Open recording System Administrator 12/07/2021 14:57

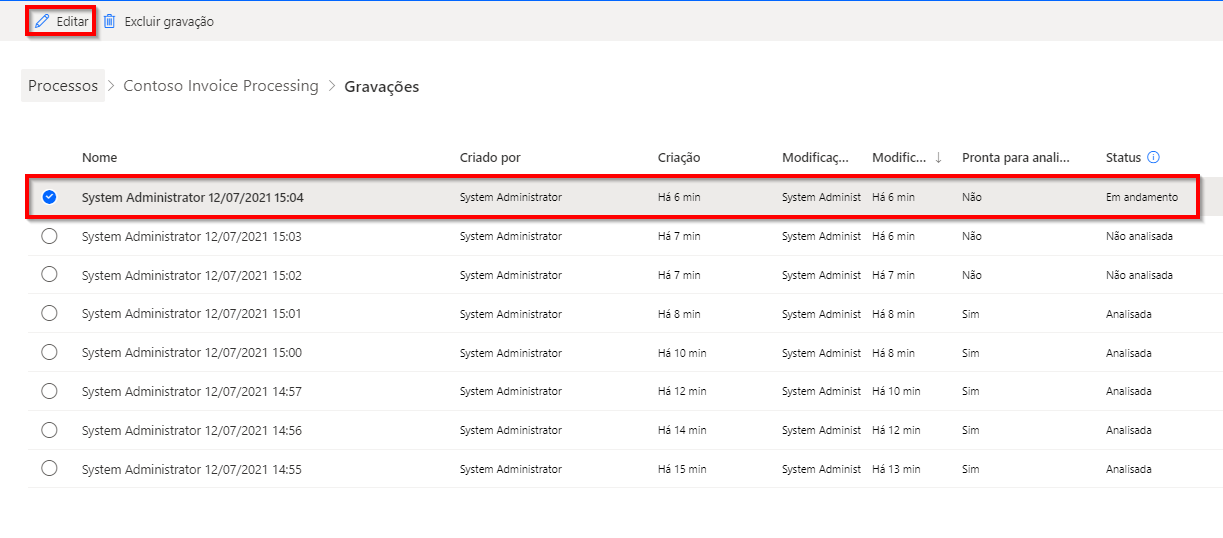click(191, 391)
